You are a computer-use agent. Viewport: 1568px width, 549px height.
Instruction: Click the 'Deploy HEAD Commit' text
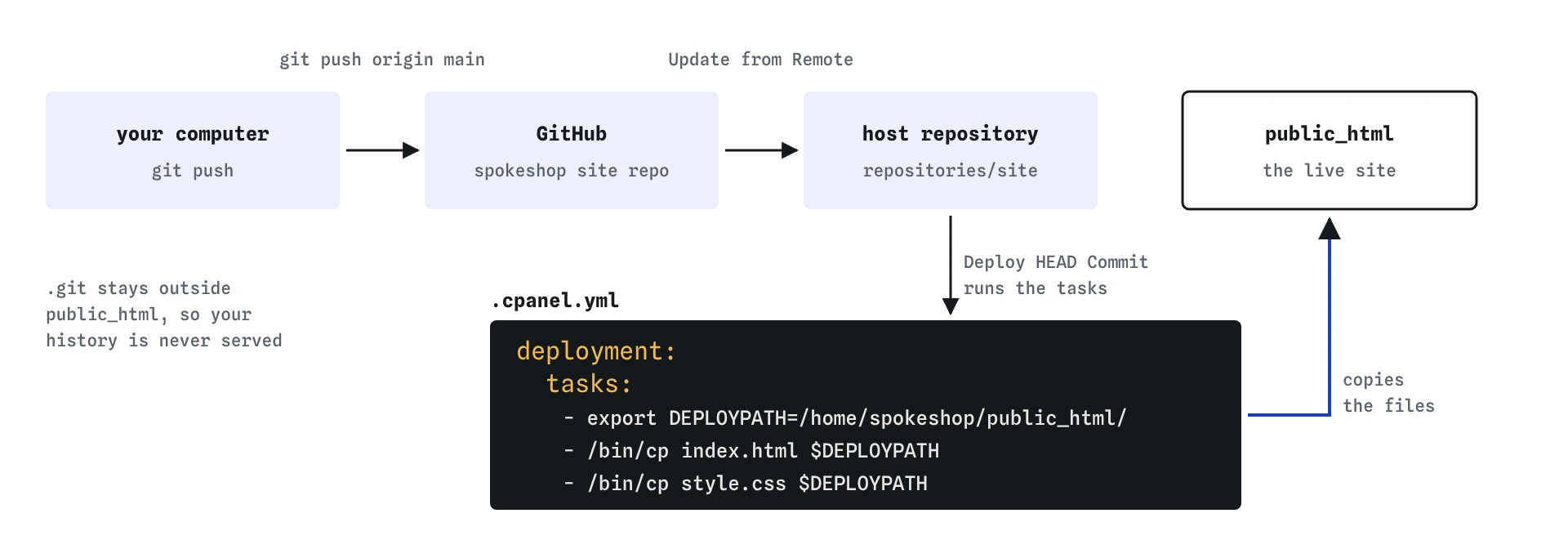(1056, 262)
